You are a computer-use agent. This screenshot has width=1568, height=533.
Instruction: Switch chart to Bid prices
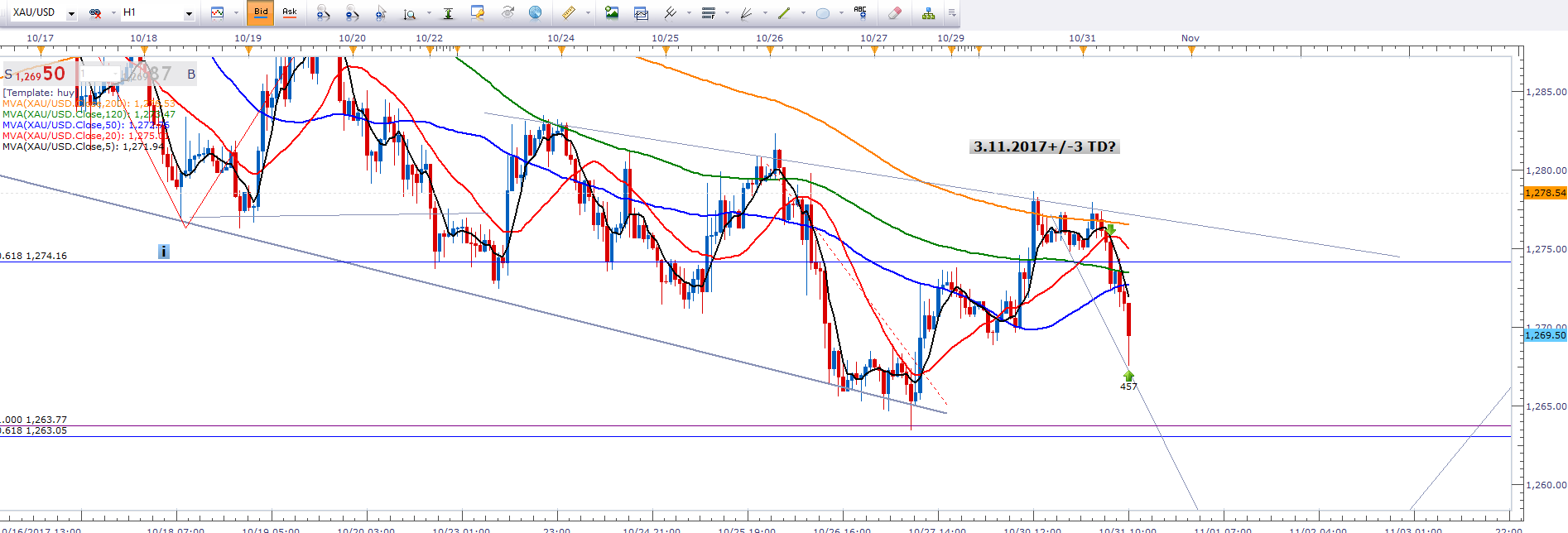pos(261,12)
